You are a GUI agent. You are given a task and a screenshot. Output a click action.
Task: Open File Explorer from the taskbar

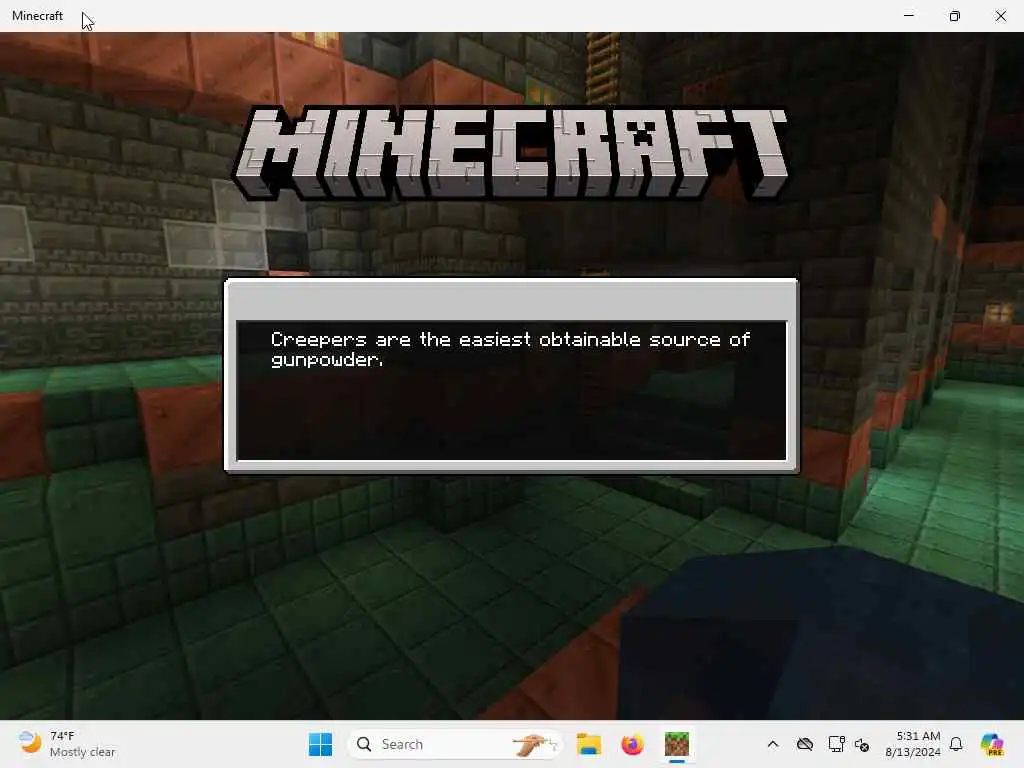588,744
